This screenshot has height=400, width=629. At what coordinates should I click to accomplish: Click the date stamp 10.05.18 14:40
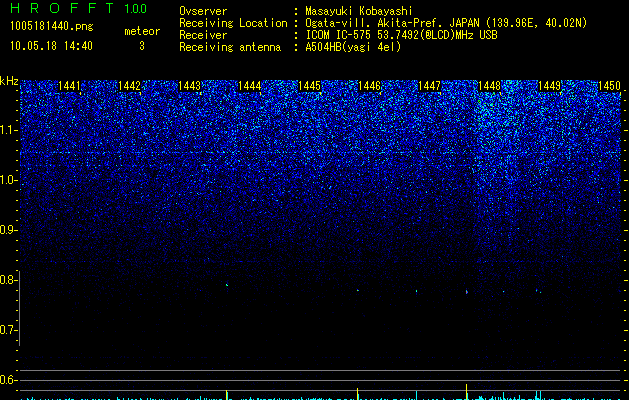51,46
